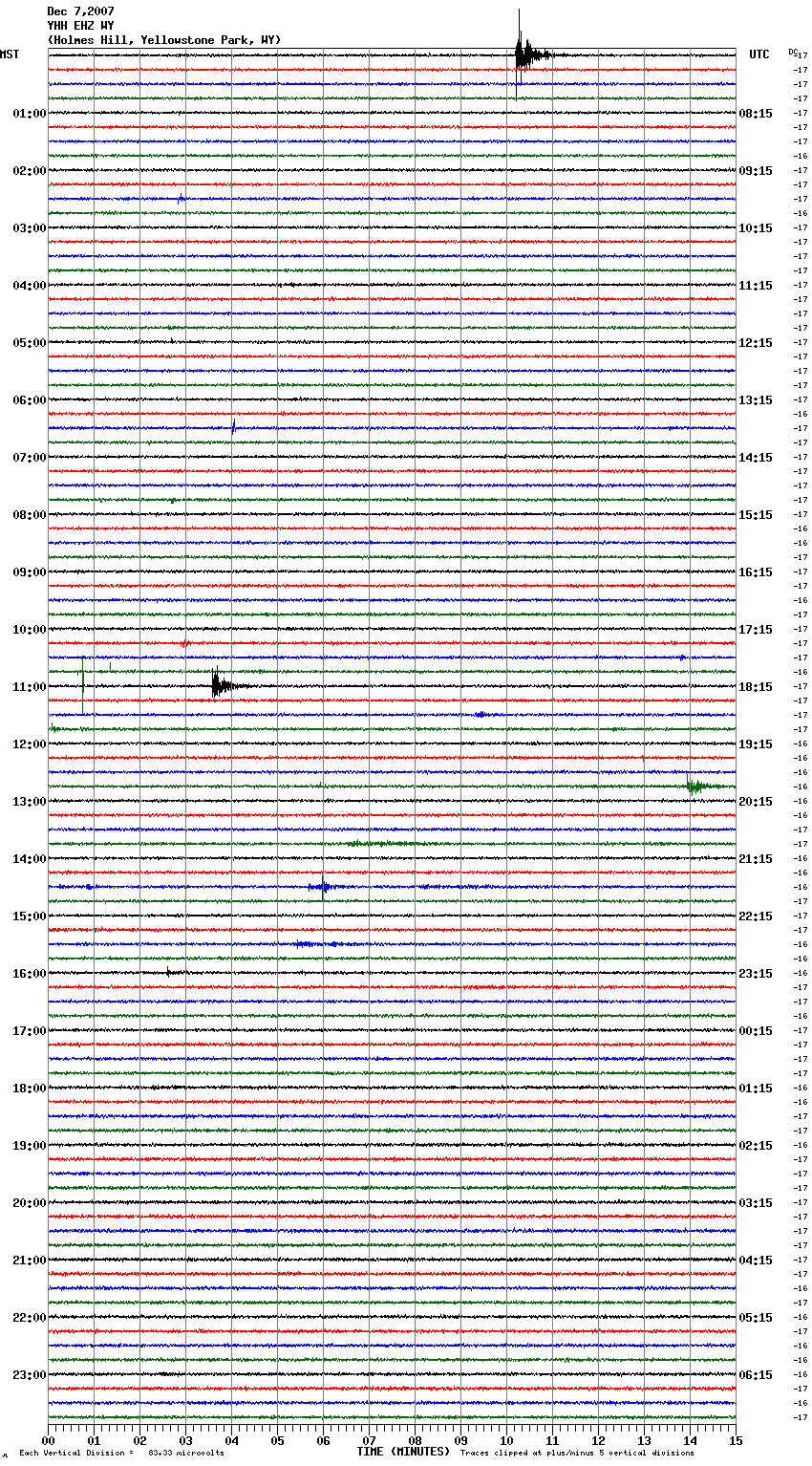Click the '00:15' UTC time label
This screenshot has width=812, height=1466.
pyautogui.click(x=756, y=1031)
